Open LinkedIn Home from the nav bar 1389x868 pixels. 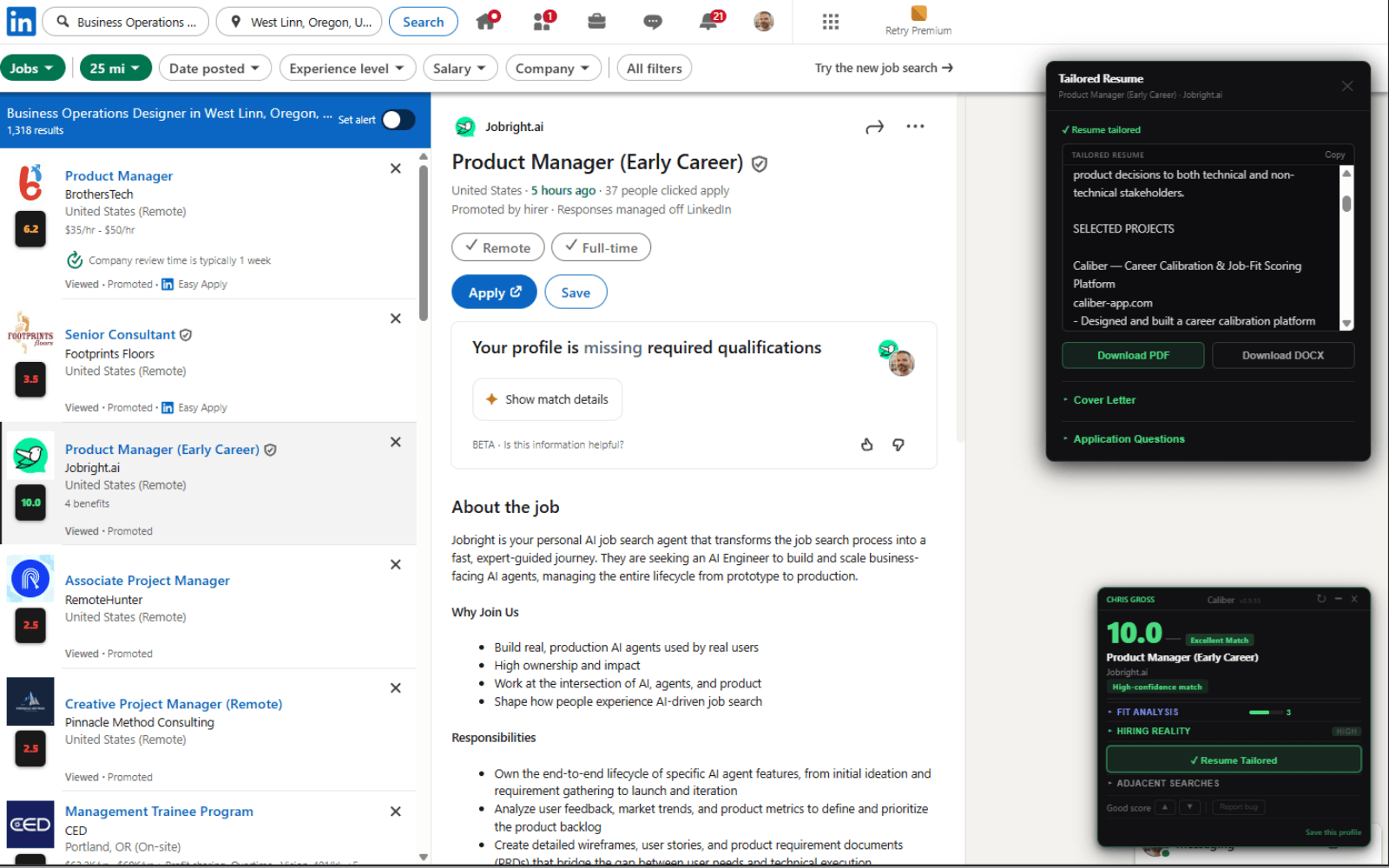(x=486, y=22)
